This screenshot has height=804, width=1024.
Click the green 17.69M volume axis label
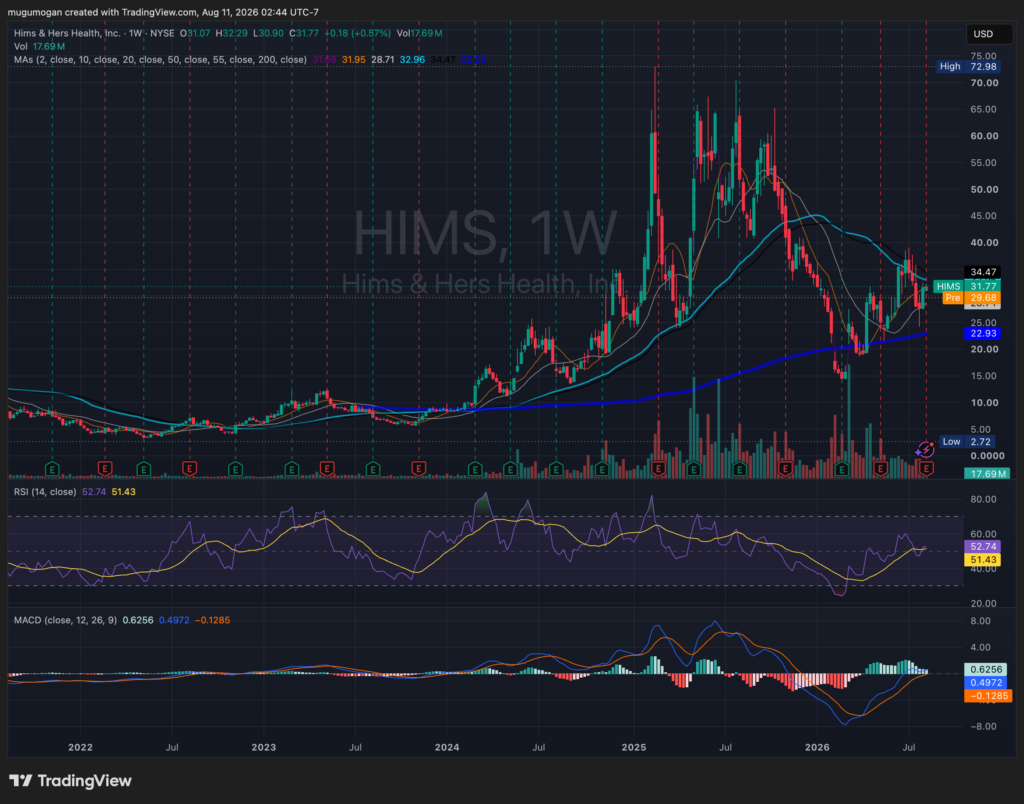tap(986, 474)
